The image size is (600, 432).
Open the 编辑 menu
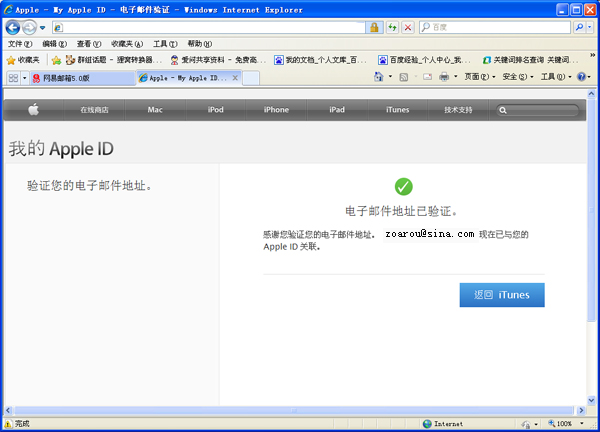point(54,44)
